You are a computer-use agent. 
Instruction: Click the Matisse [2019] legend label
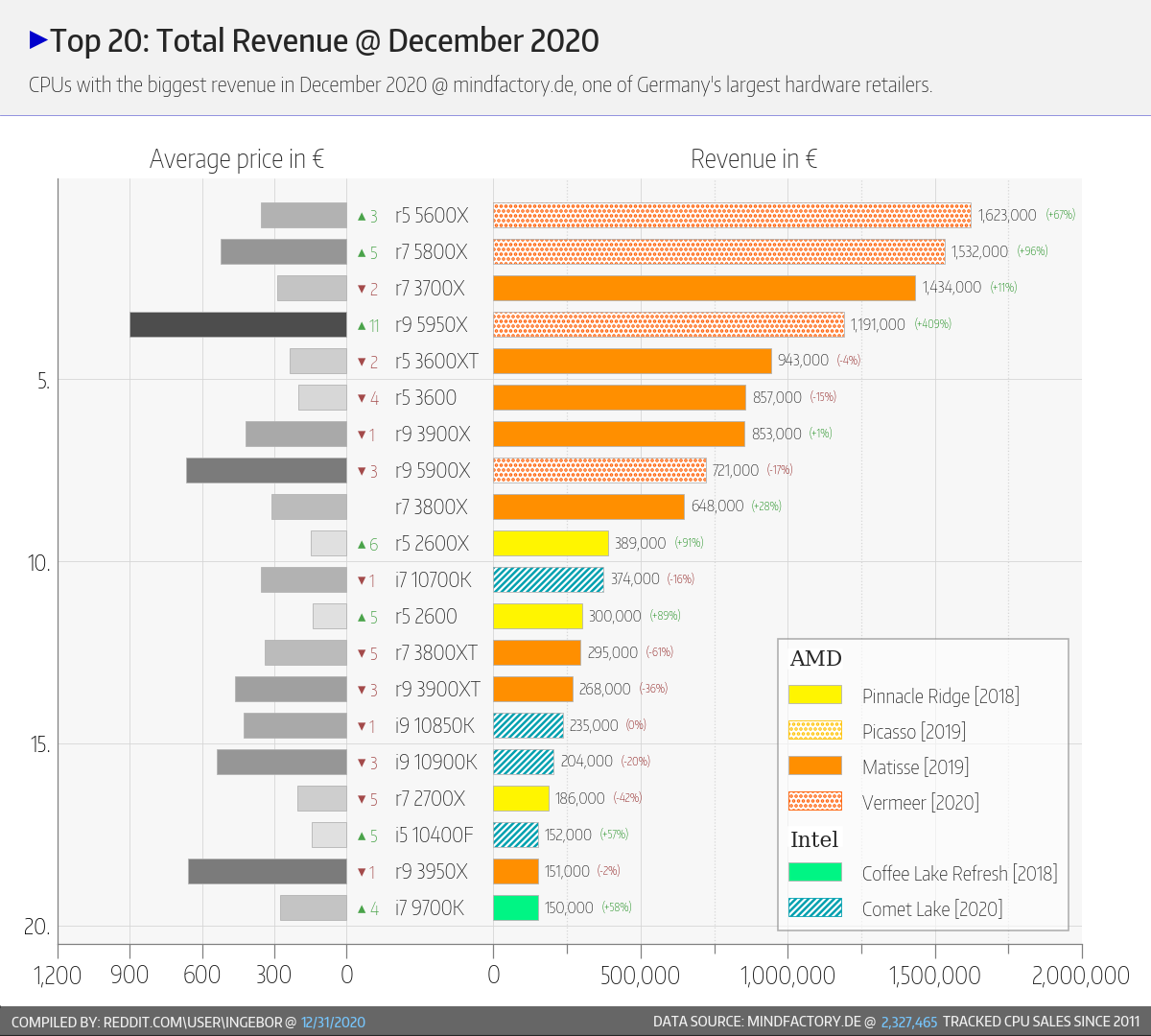pyautogui.click(x=915, y=766)
